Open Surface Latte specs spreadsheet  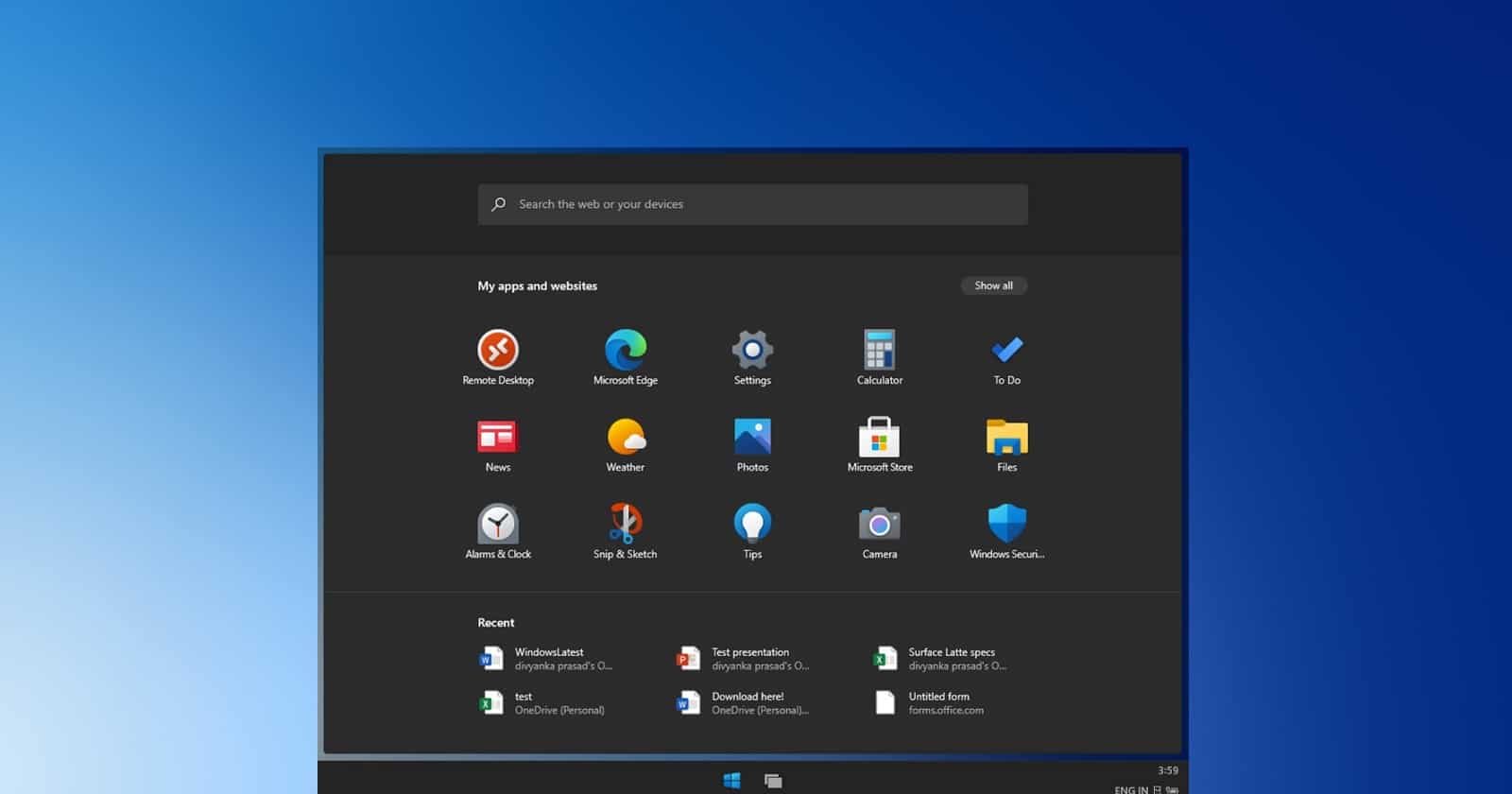940,659
